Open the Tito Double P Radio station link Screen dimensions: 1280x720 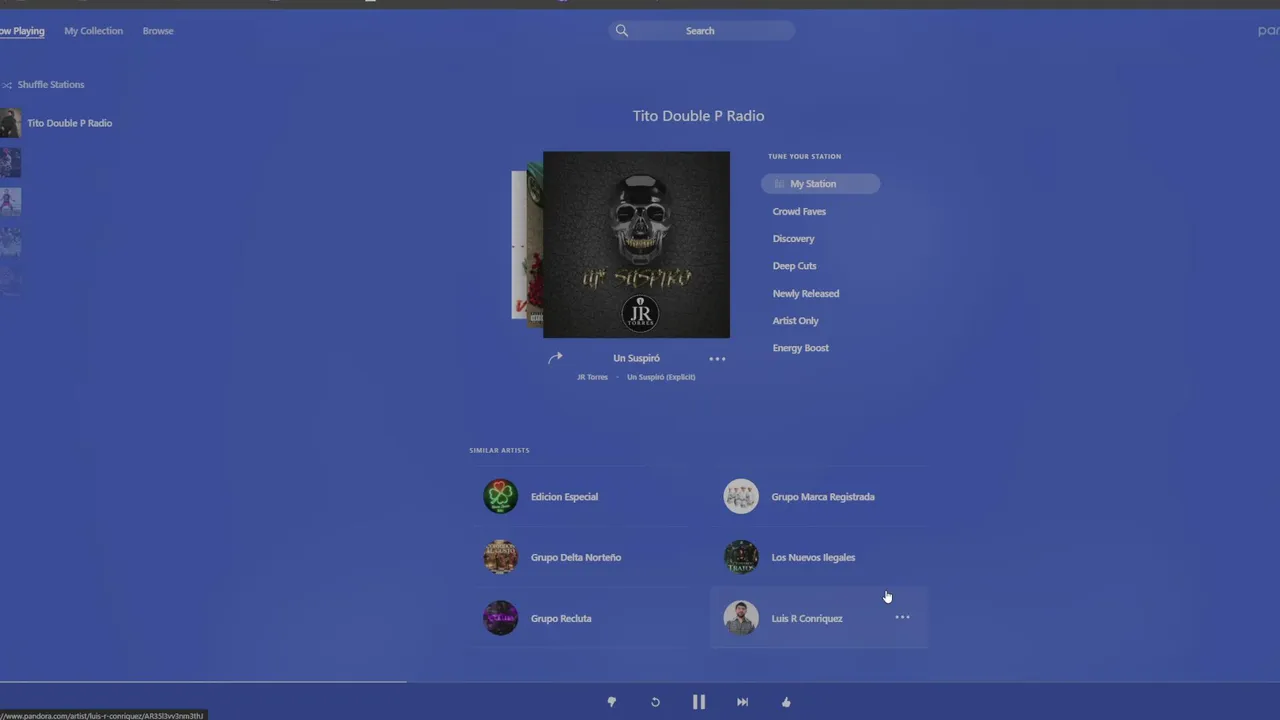69,123
